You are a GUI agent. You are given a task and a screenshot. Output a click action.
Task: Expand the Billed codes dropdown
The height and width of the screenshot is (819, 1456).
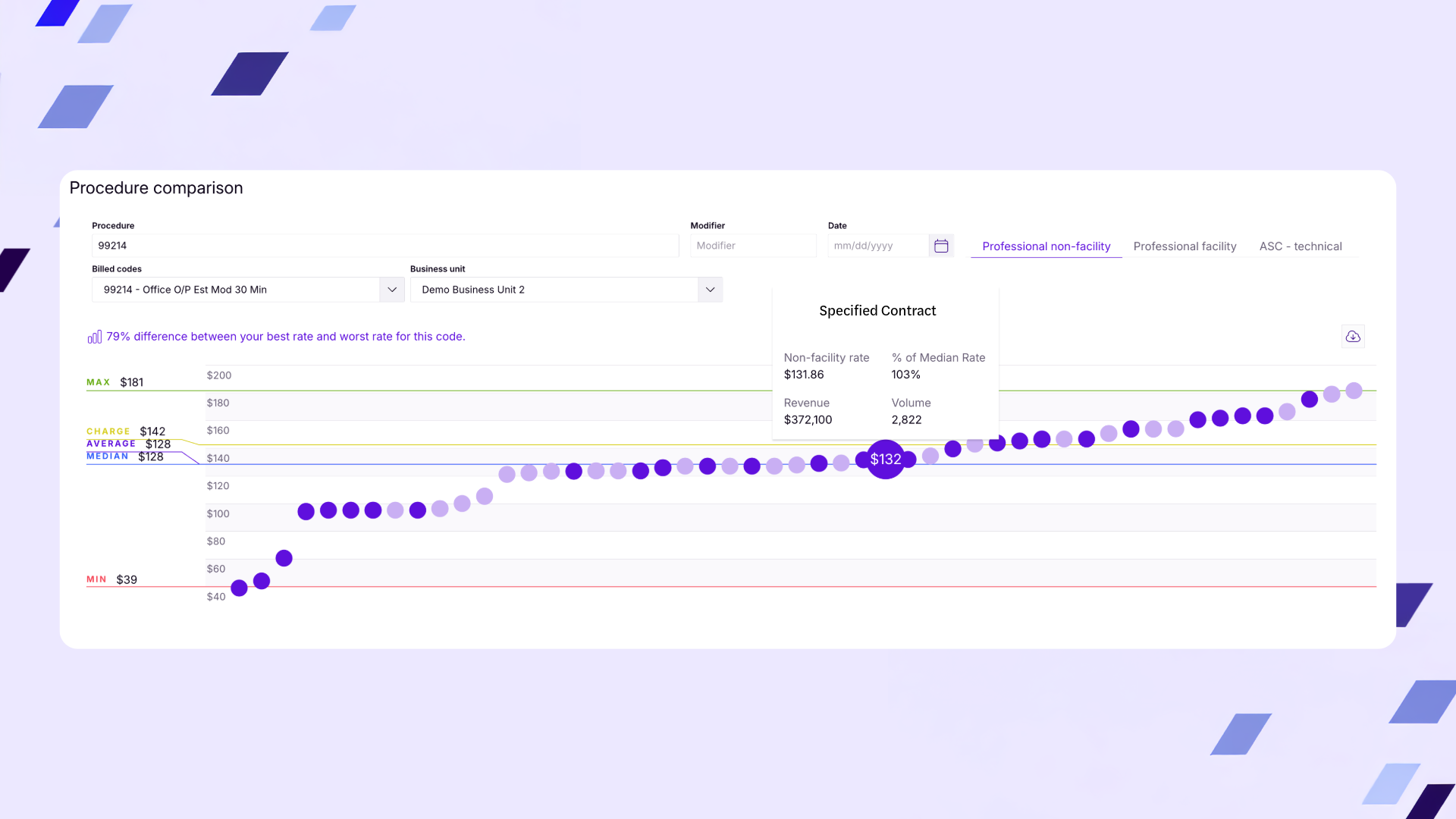[392, 290]
